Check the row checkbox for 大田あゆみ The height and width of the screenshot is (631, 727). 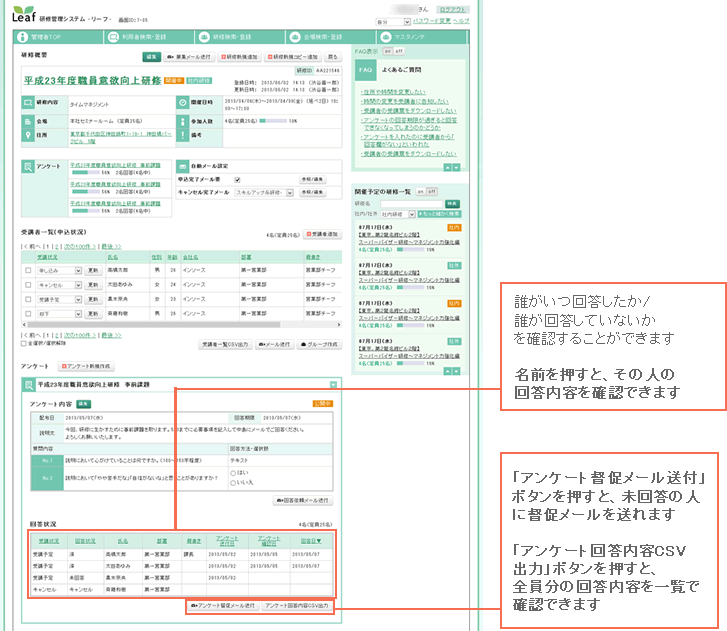pyautogui.click(x=28, y=285)
